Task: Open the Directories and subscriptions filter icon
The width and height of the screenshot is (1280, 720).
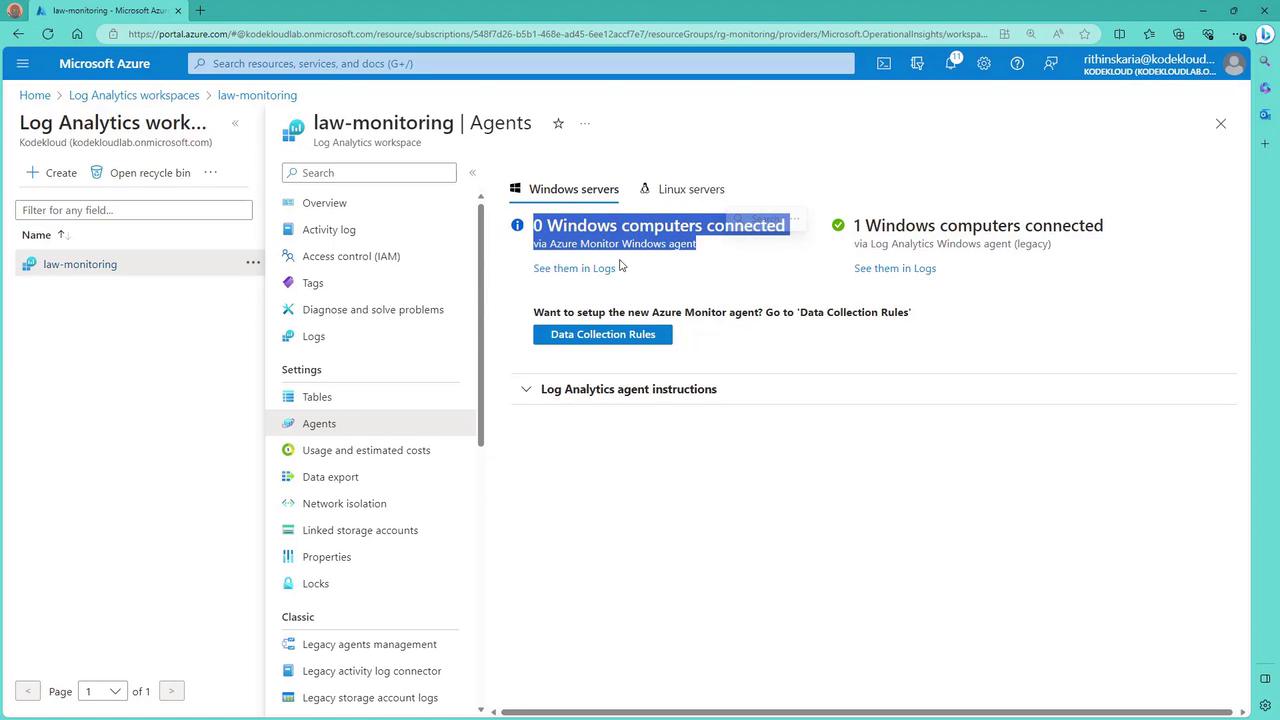Action: coord(917,63)
